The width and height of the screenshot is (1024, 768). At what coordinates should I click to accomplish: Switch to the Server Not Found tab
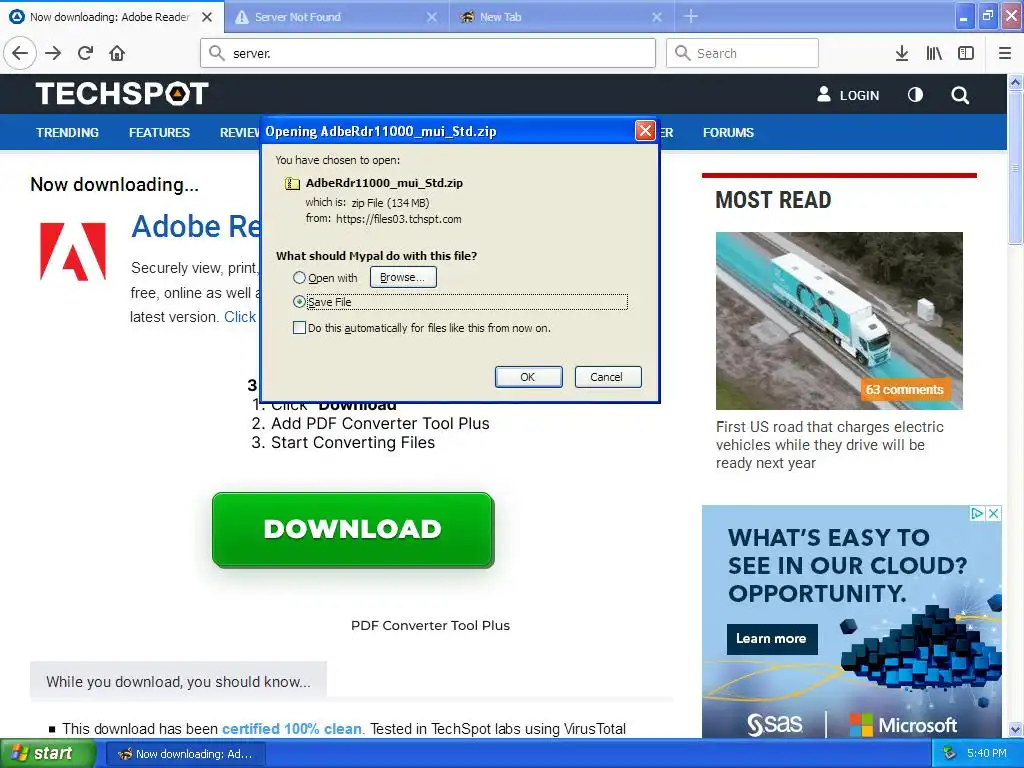[337, 17]
